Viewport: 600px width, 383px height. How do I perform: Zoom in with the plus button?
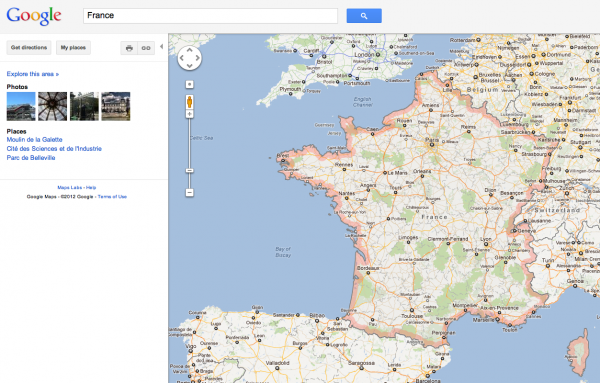189,114
